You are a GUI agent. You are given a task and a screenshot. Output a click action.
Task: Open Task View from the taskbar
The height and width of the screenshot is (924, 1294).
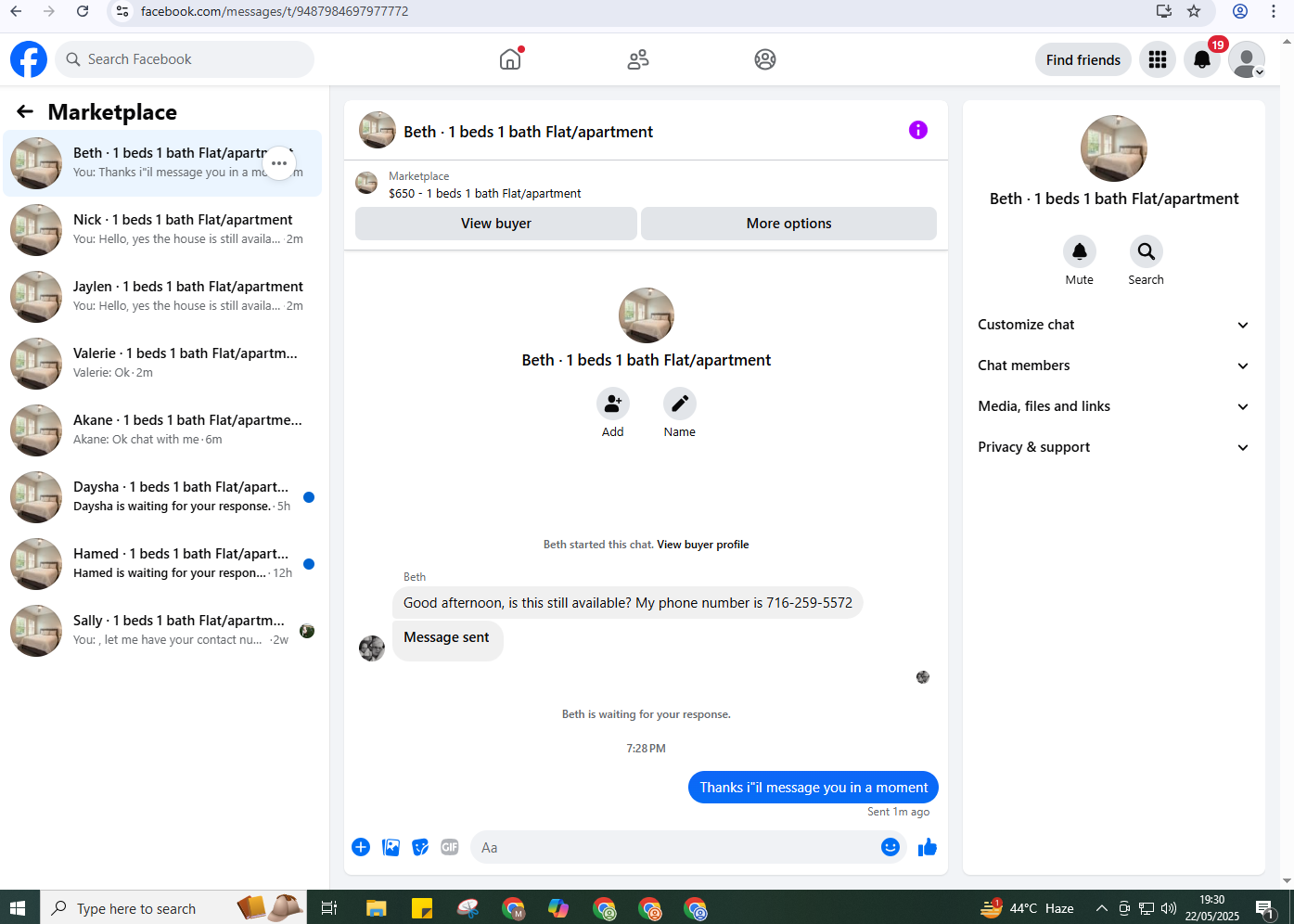click(x=328, y=908)
